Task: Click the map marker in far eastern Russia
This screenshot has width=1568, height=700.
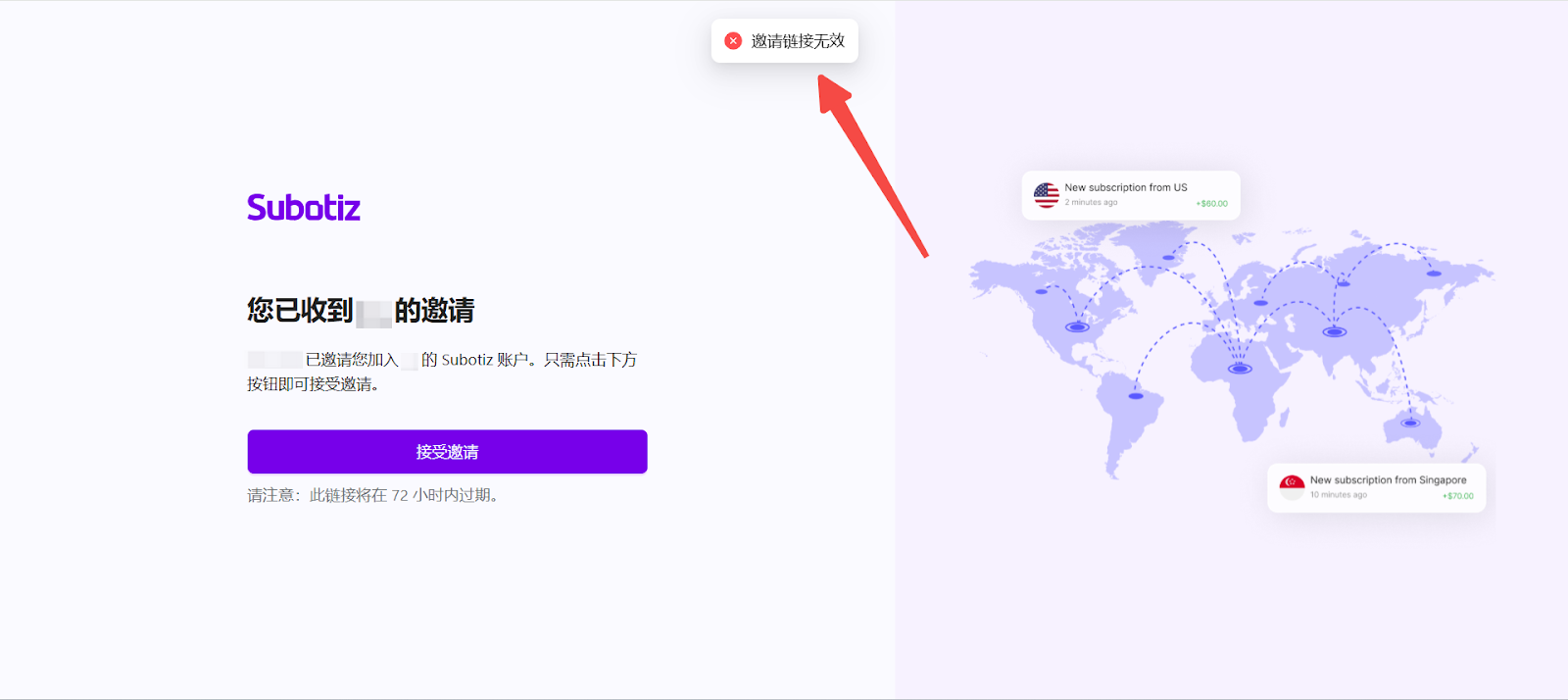Action: coord(1433,274)
